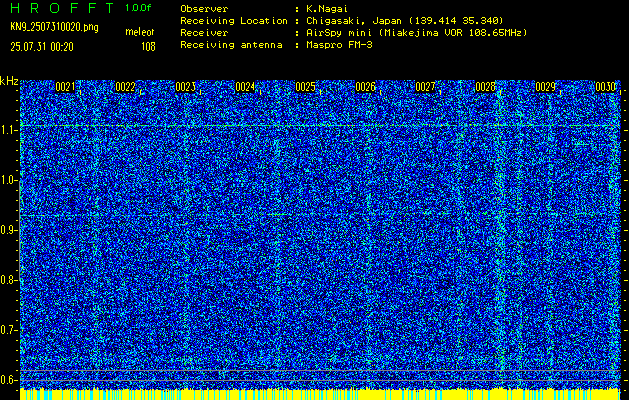629x400 pixels.
Task: Click the timestamp 25.07.31 00:20
Action: 42,47
